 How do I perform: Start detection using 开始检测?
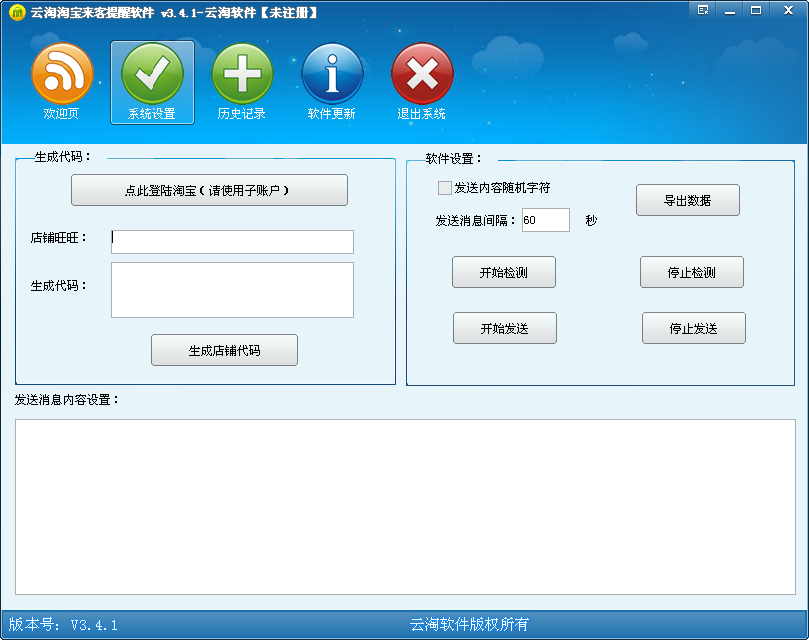(x=505, y=271)
